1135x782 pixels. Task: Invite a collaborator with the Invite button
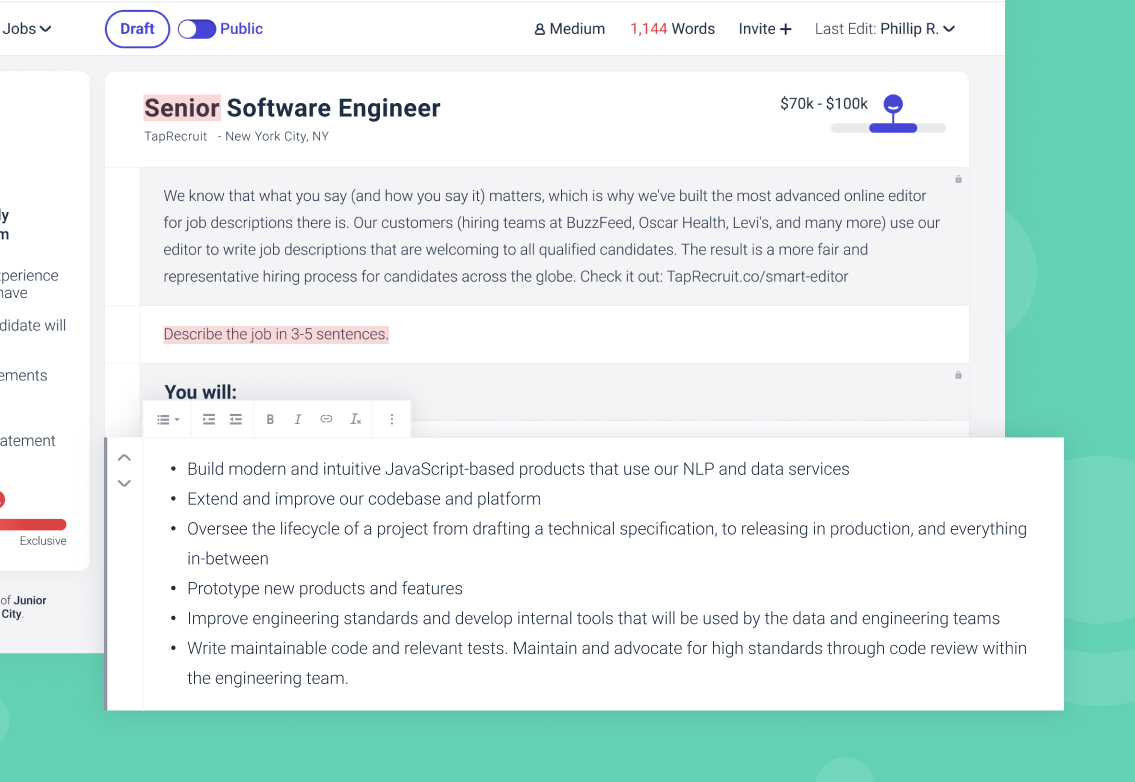[764, 29]
